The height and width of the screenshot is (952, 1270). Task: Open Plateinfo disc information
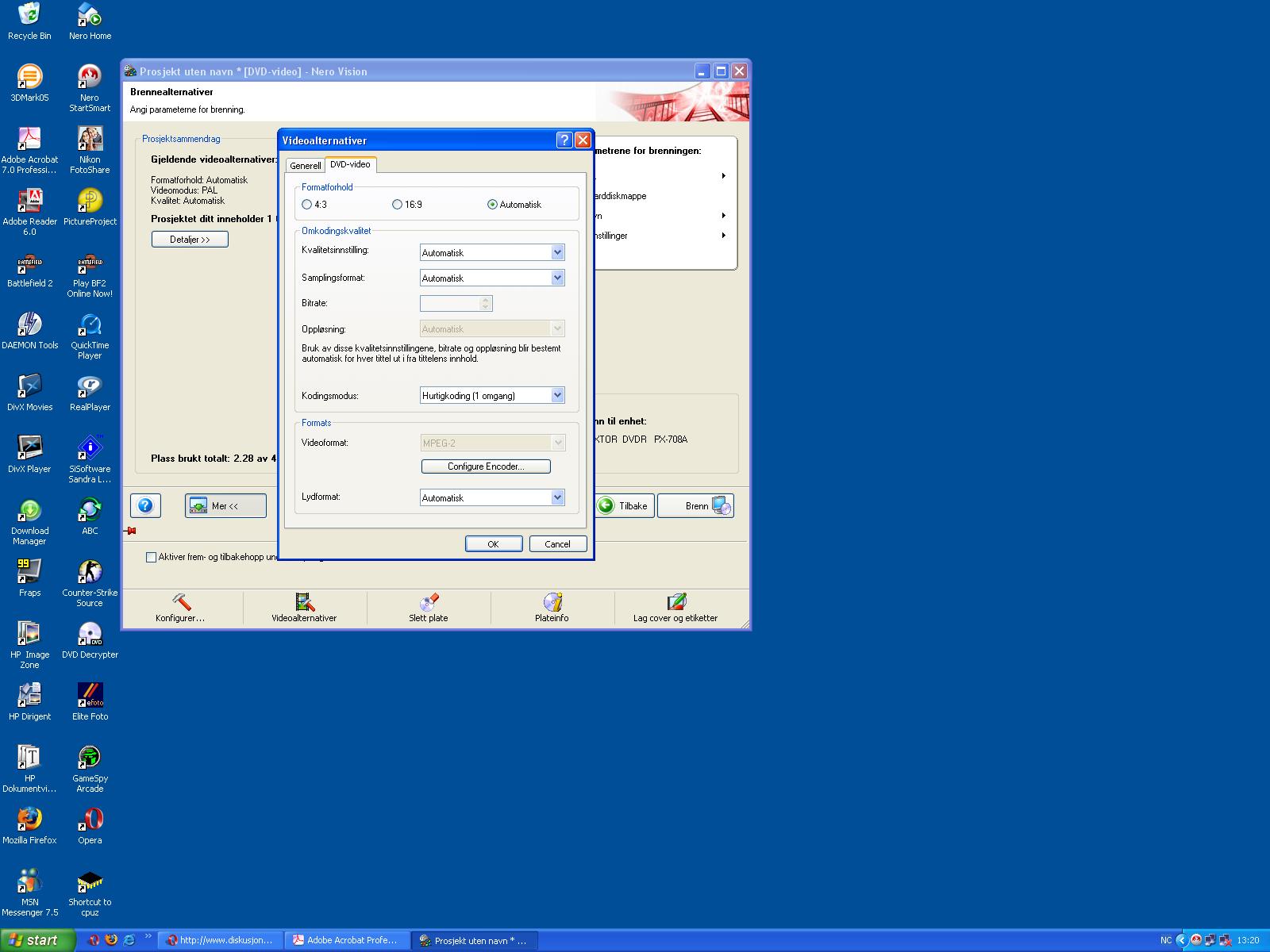click(552, 608)
